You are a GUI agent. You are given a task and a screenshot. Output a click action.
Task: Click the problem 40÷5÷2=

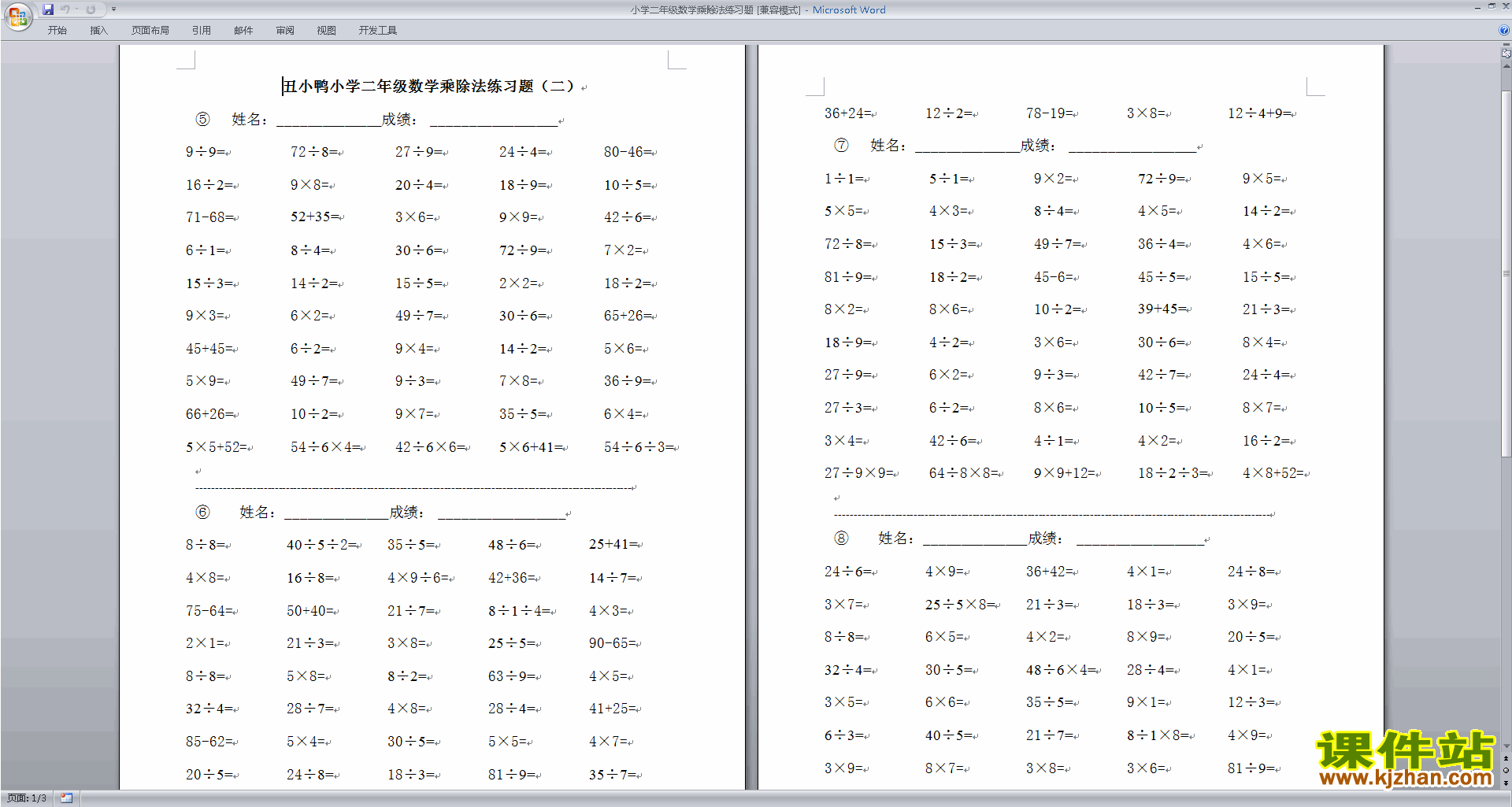[x=322, y=545]
